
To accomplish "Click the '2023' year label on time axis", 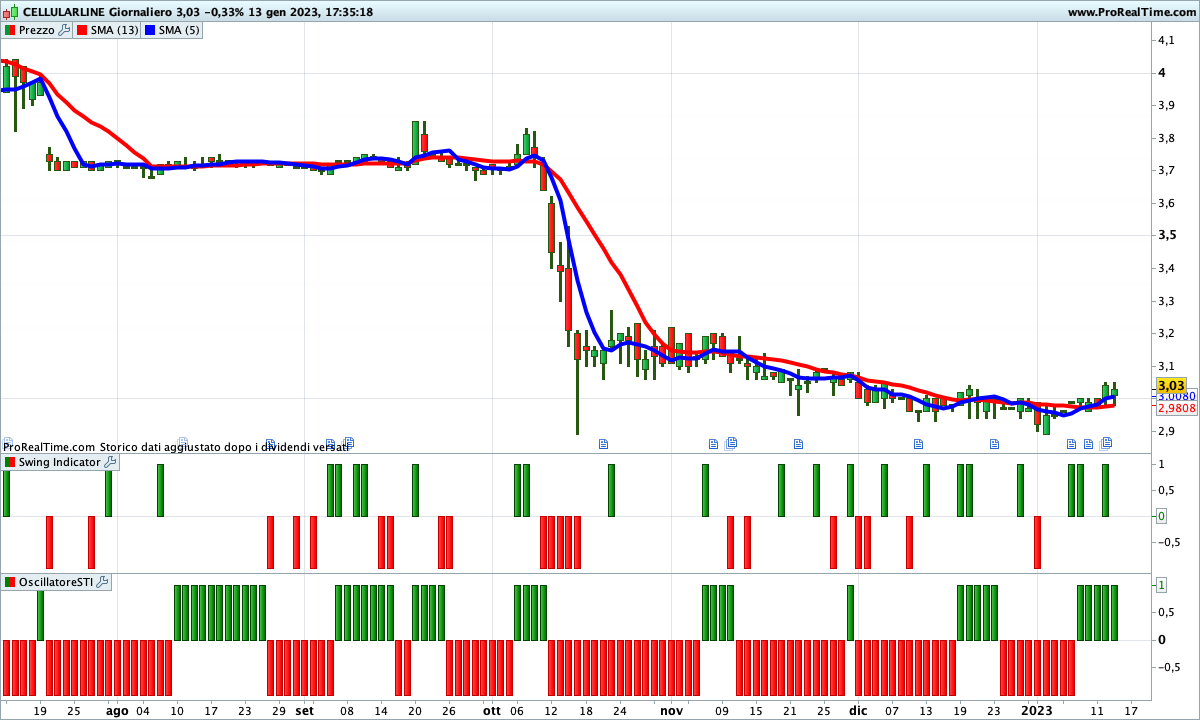I will (1037, 711).
